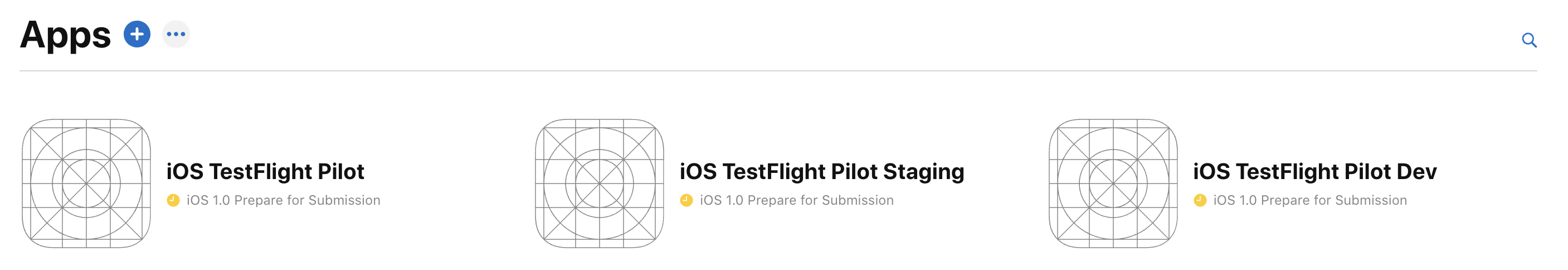Open the "iOS TestFlight Pilot" app title

pyautogui.click(x=265, y=172)
